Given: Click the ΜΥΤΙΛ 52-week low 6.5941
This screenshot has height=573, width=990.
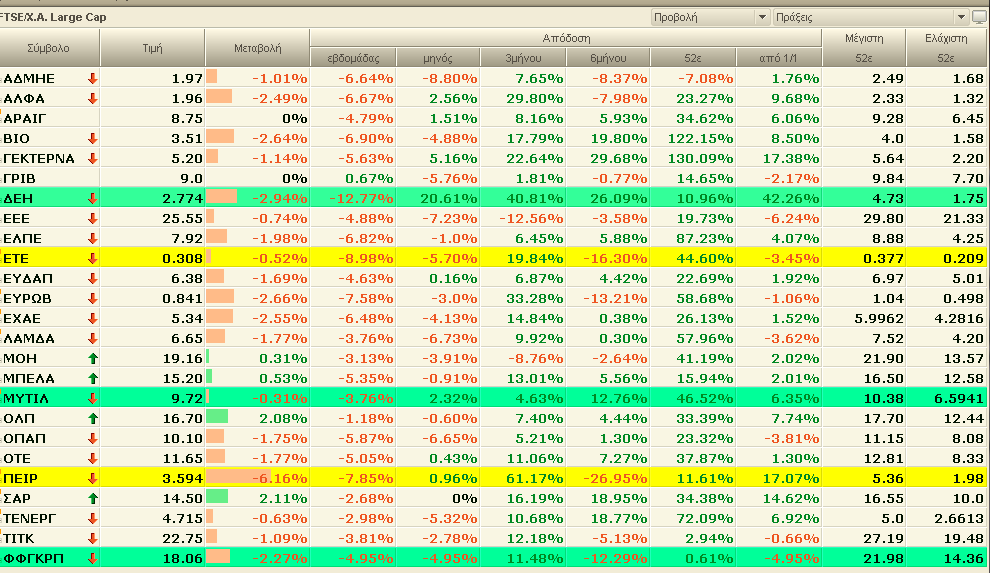Looking at the screenshot, I should coord(959,399).
